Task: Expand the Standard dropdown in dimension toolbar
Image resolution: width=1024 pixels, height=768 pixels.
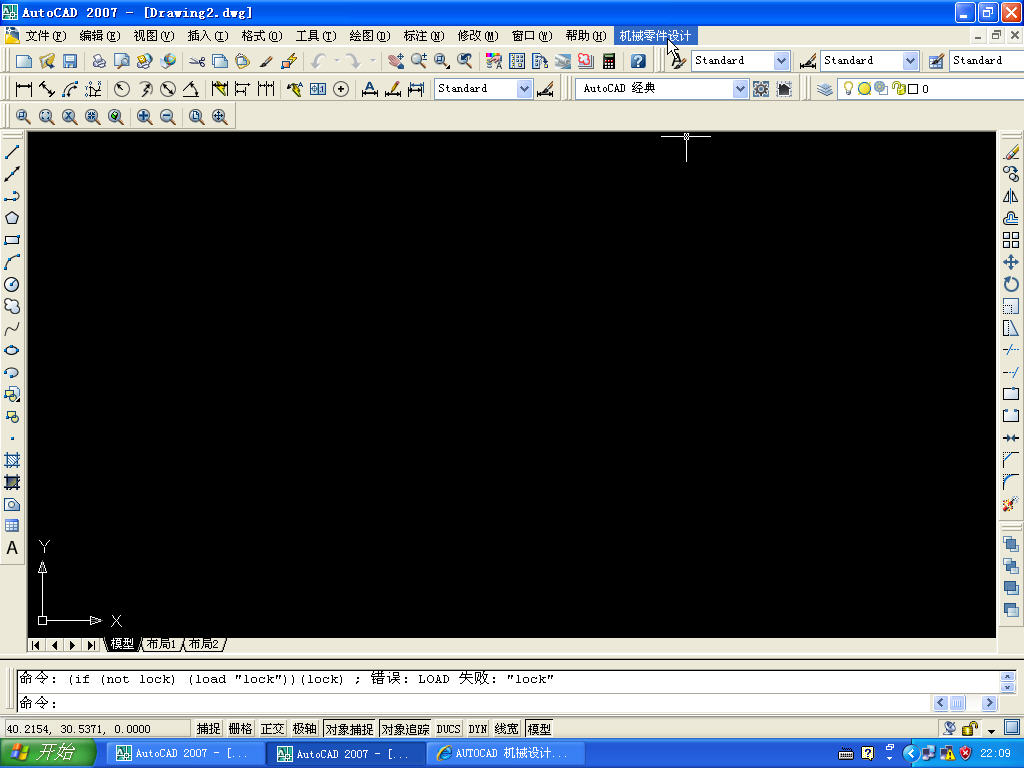Action: [524, 89]
